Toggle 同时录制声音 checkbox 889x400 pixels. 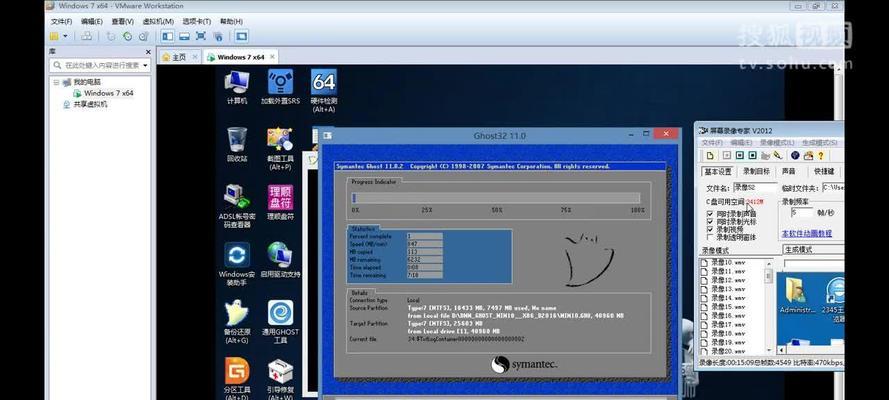710,215
